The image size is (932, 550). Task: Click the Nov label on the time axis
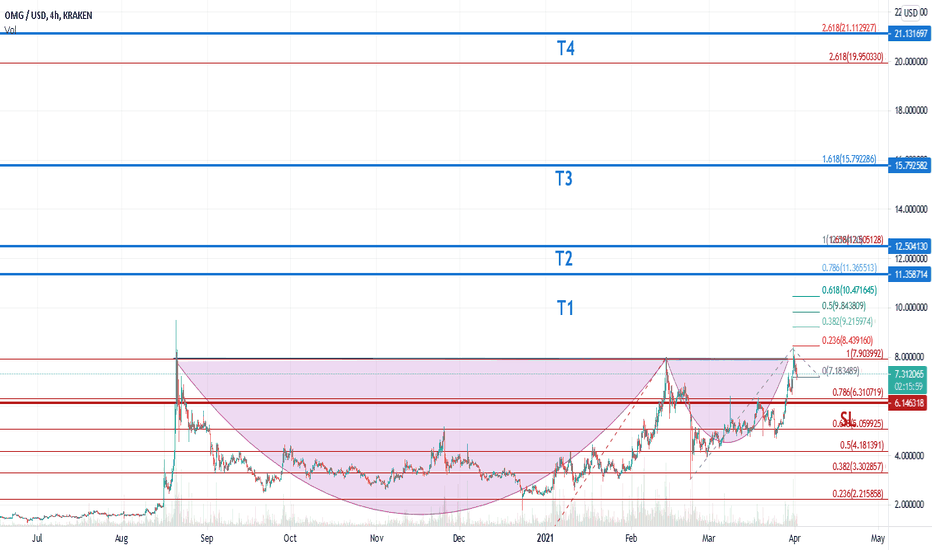coord(376,538)
